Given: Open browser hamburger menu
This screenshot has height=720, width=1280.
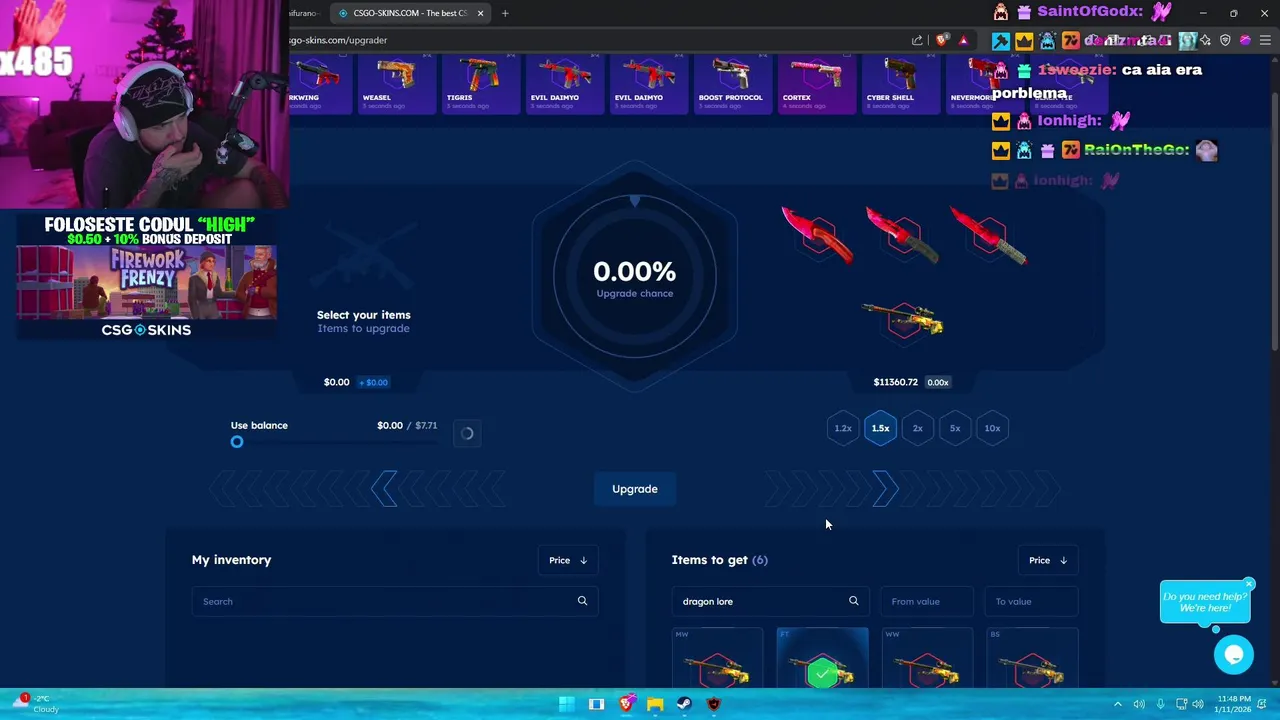Looking at the screenshot, I should (x=1265, y=40).
